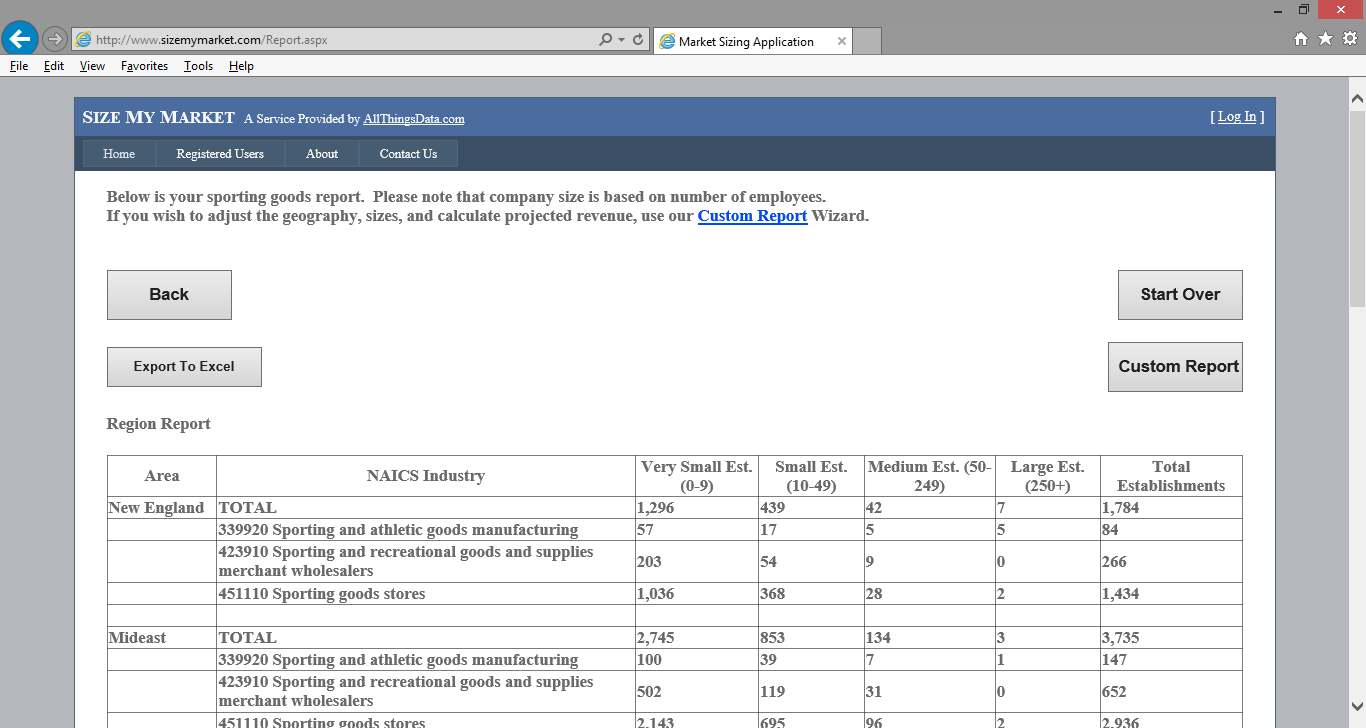
Task: Click the cell showing 1,036
Action: tap(697, 594)
